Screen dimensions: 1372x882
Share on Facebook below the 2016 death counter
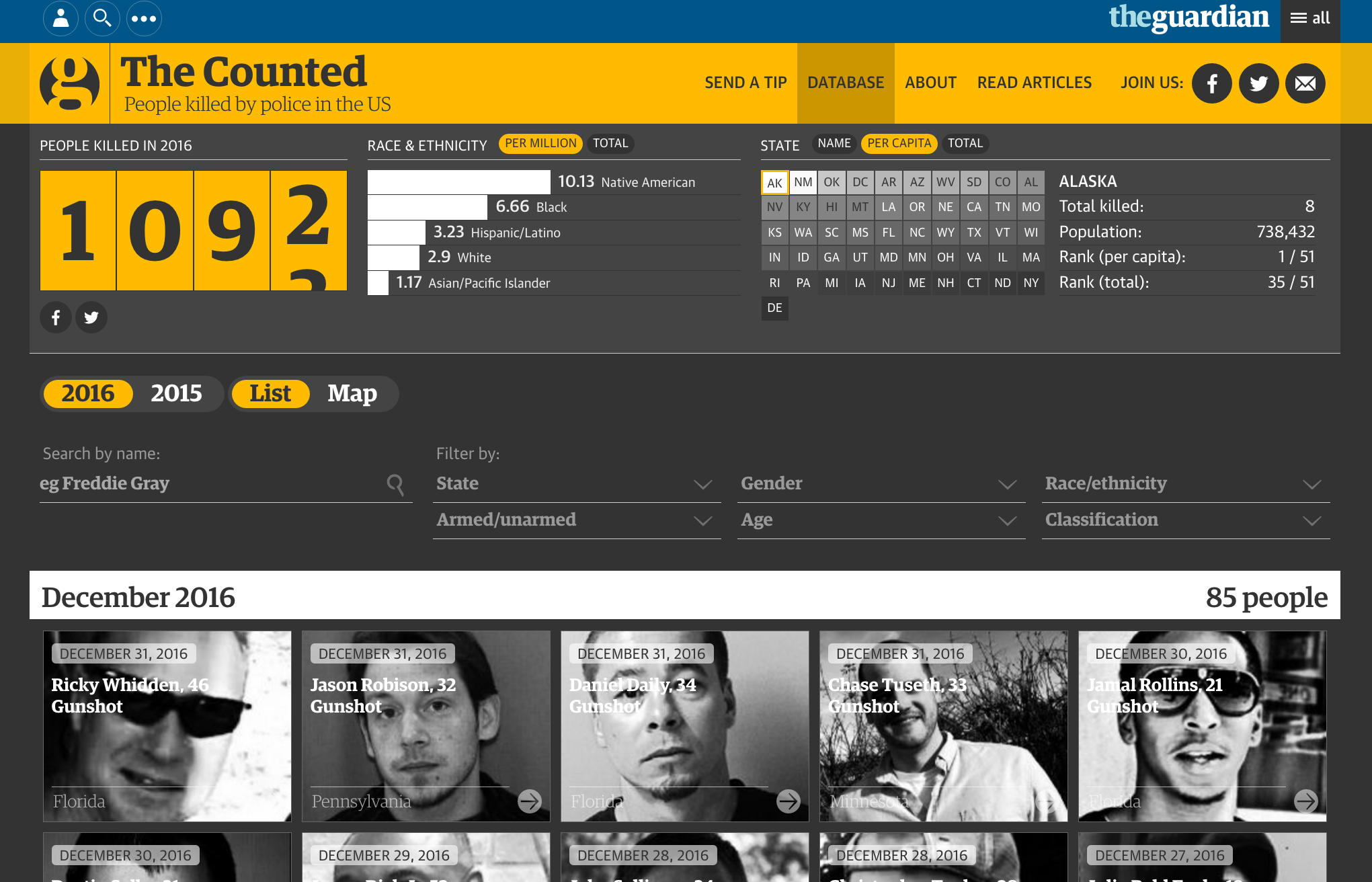pyautogui.click(x=56, y=317)
